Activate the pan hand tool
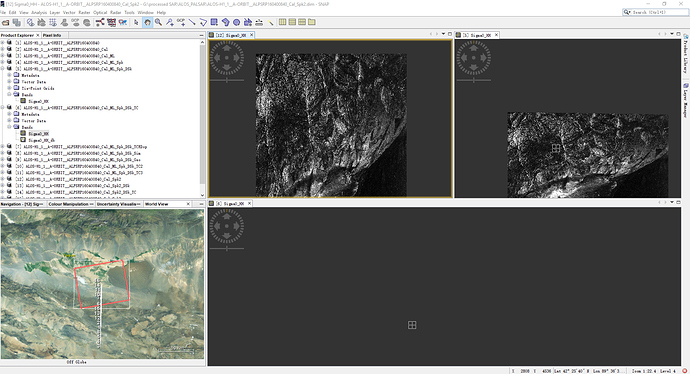690x374 pixels. click(147, 22)
